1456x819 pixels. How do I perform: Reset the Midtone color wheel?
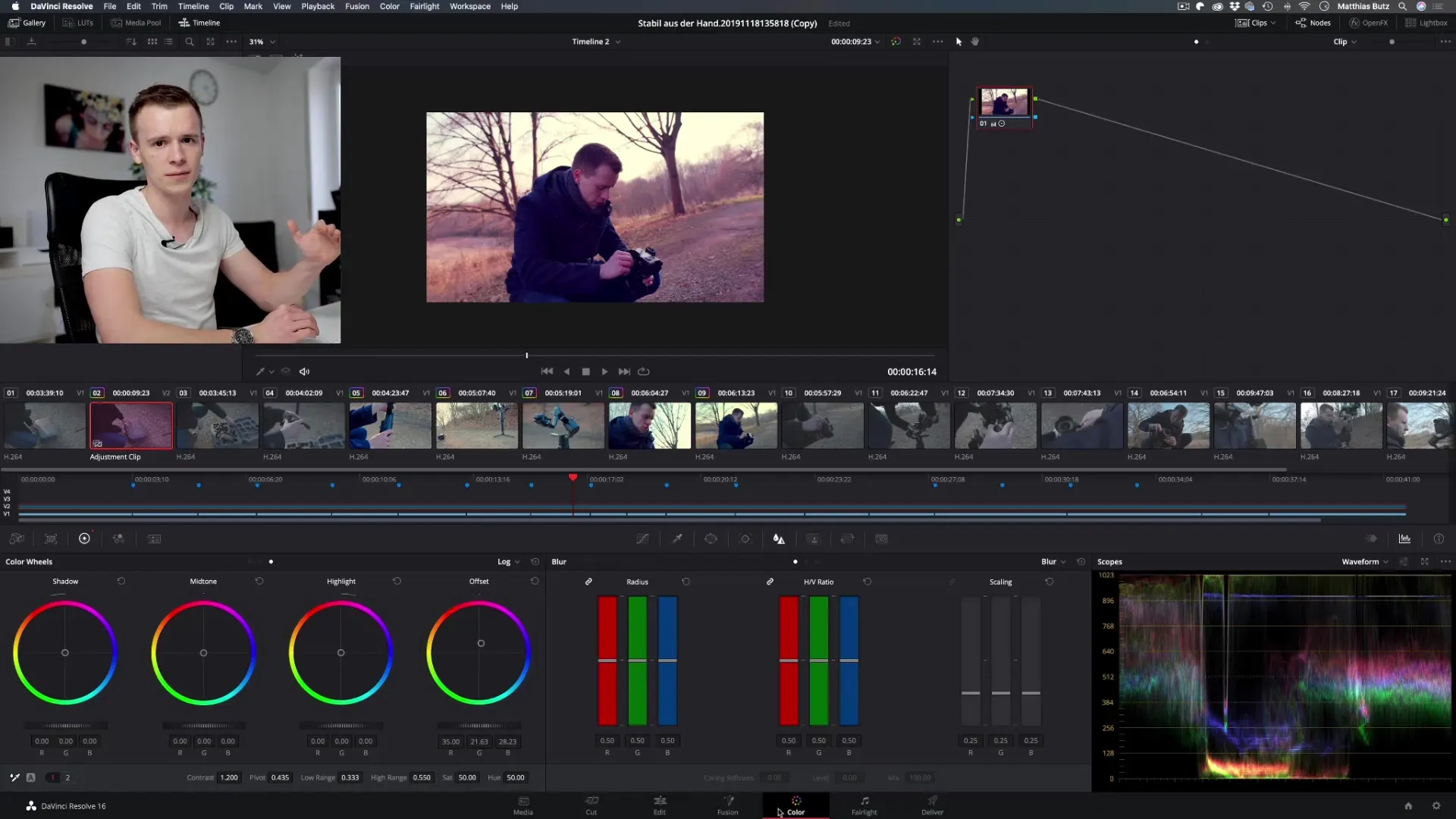point(259,581)
